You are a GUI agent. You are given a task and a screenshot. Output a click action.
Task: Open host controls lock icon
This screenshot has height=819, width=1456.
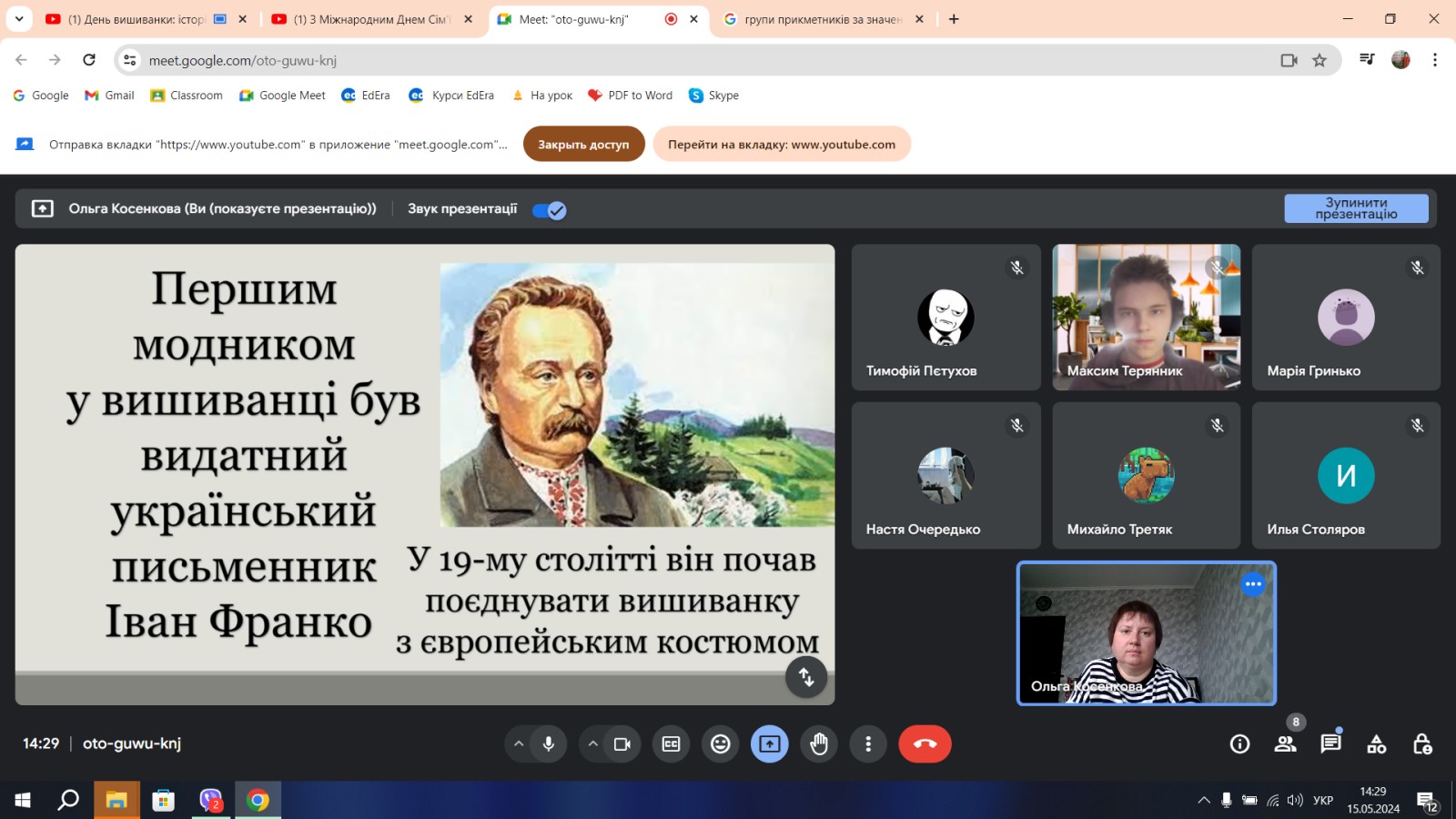point(1422,744)
